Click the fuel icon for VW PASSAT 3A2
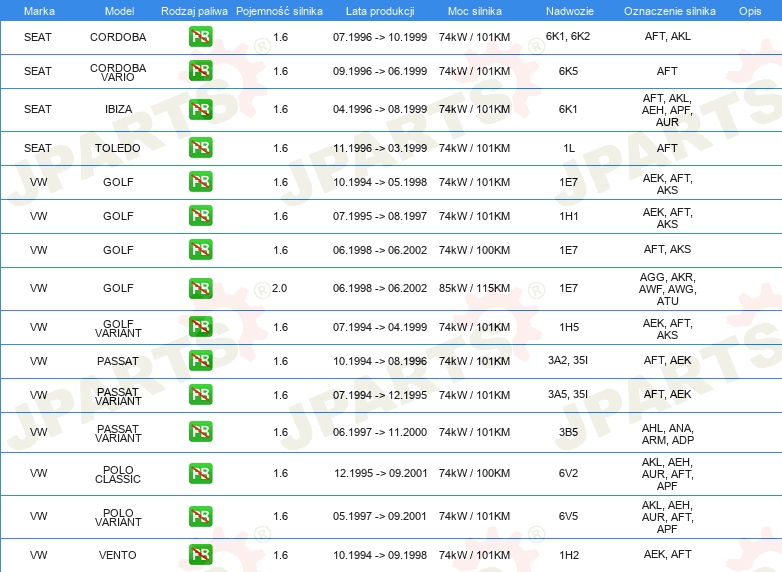The width and height of the screenshot is (782, 572). coord(200,361)
